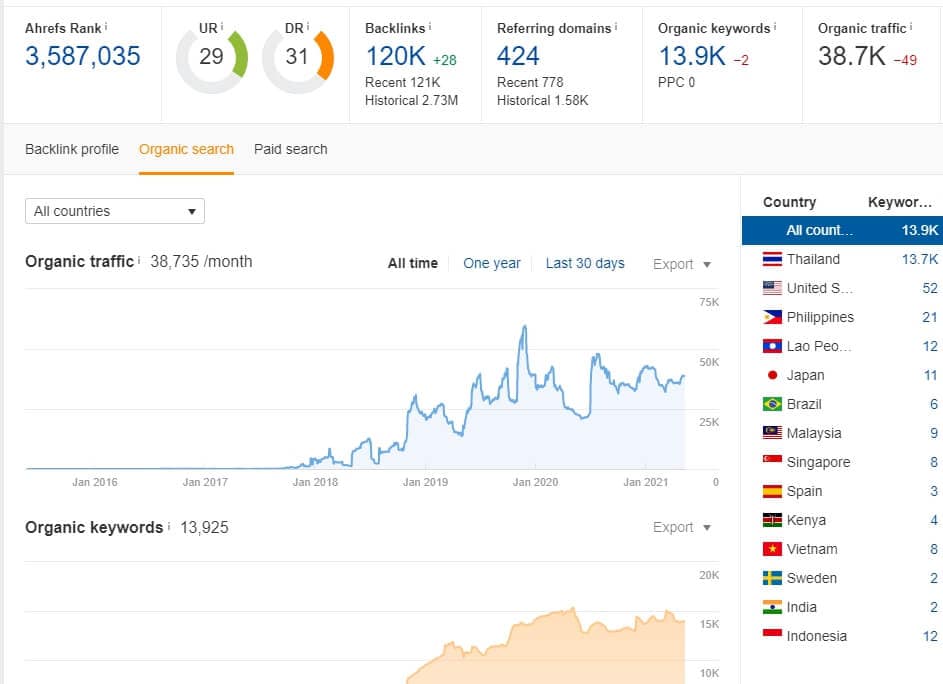Click the Brazil flag icon

tap(771, 404)
